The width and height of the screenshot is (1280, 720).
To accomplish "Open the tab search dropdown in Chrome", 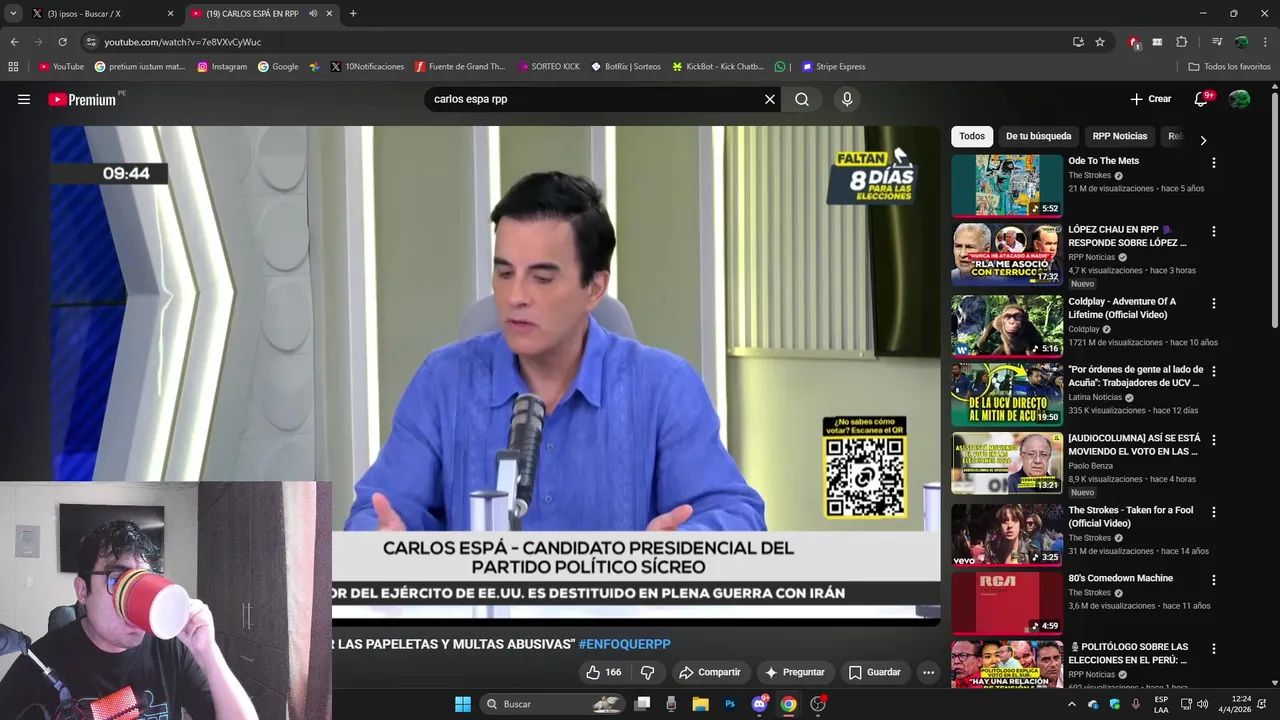I will tap(13, 14).
